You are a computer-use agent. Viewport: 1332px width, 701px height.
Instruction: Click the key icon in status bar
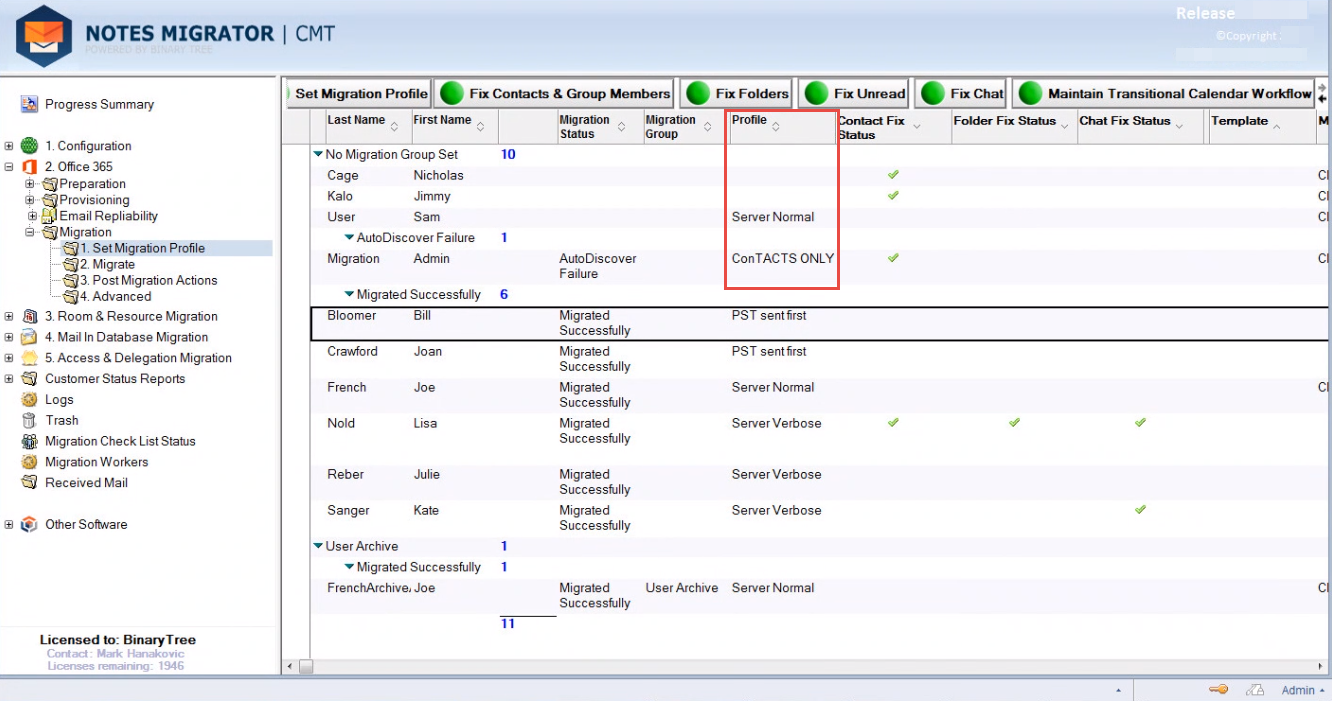(x=1217, y=690)
